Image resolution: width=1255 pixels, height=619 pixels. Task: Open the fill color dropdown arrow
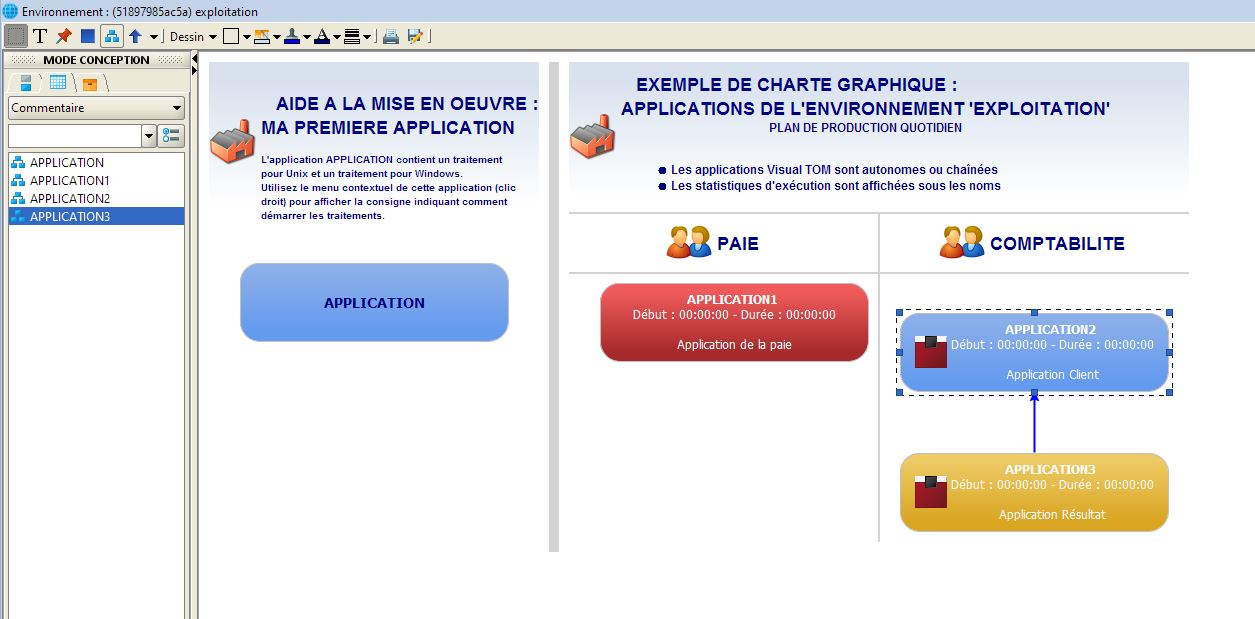click(x=277, y=37)
